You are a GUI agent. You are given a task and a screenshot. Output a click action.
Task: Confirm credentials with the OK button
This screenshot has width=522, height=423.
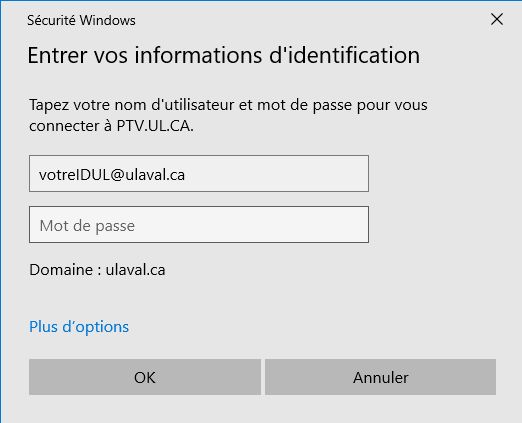tap(145, 377)
